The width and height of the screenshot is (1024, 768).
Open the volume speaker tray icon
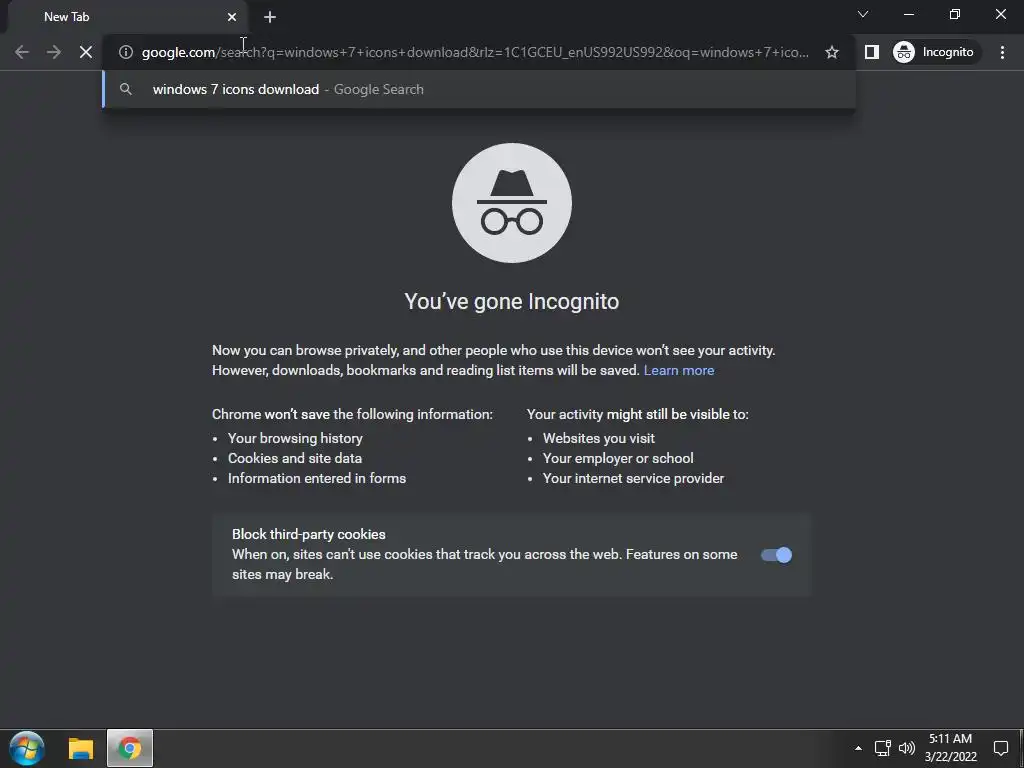pos(906,748)
